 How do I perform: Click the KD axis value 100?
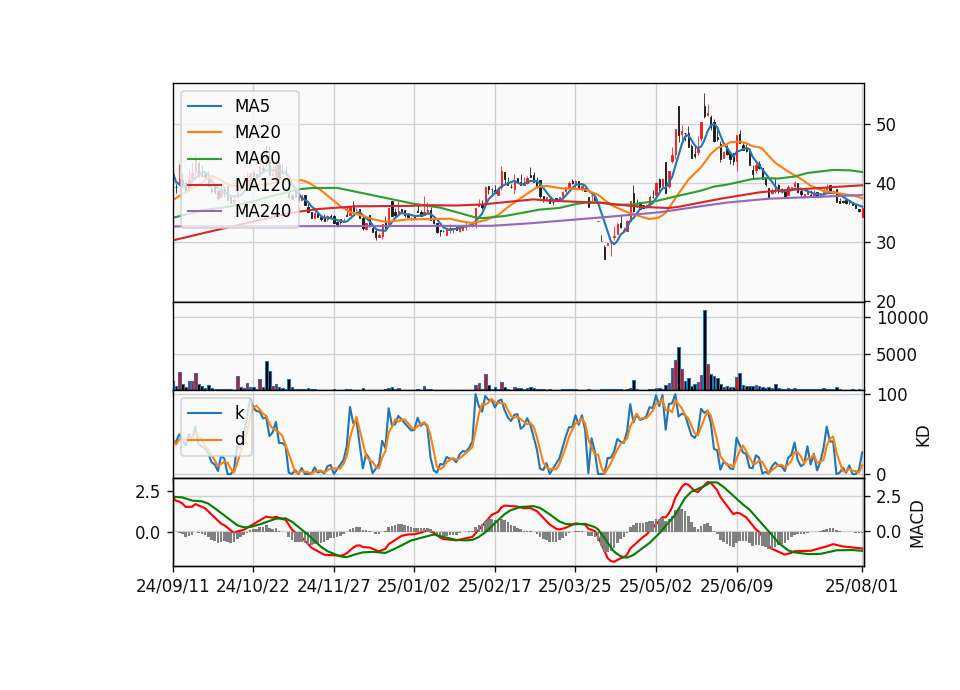892,395
